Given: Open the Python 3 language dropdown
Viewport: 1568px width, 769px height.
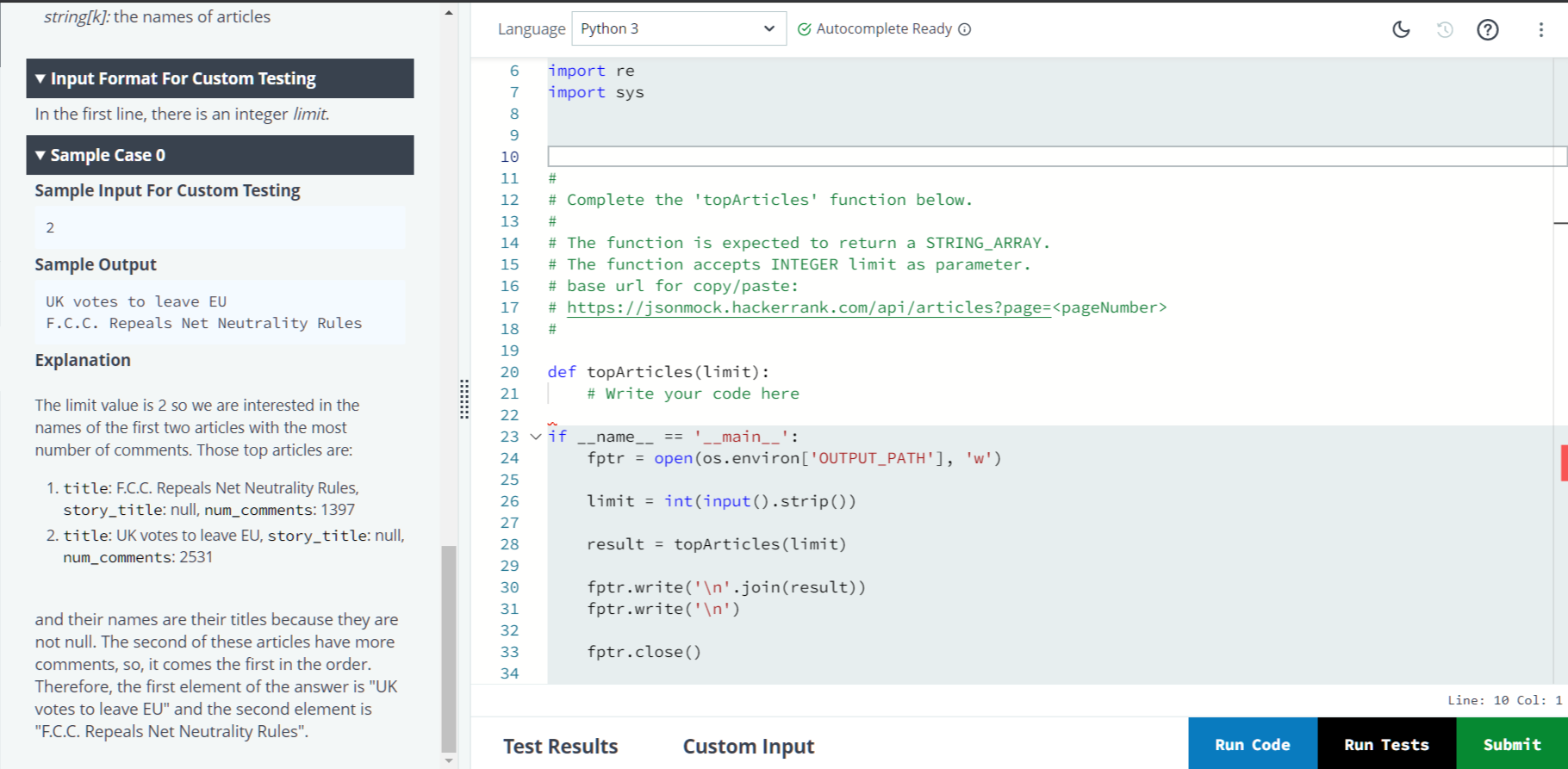Looking at the screenshot, I should click(679, 28).
